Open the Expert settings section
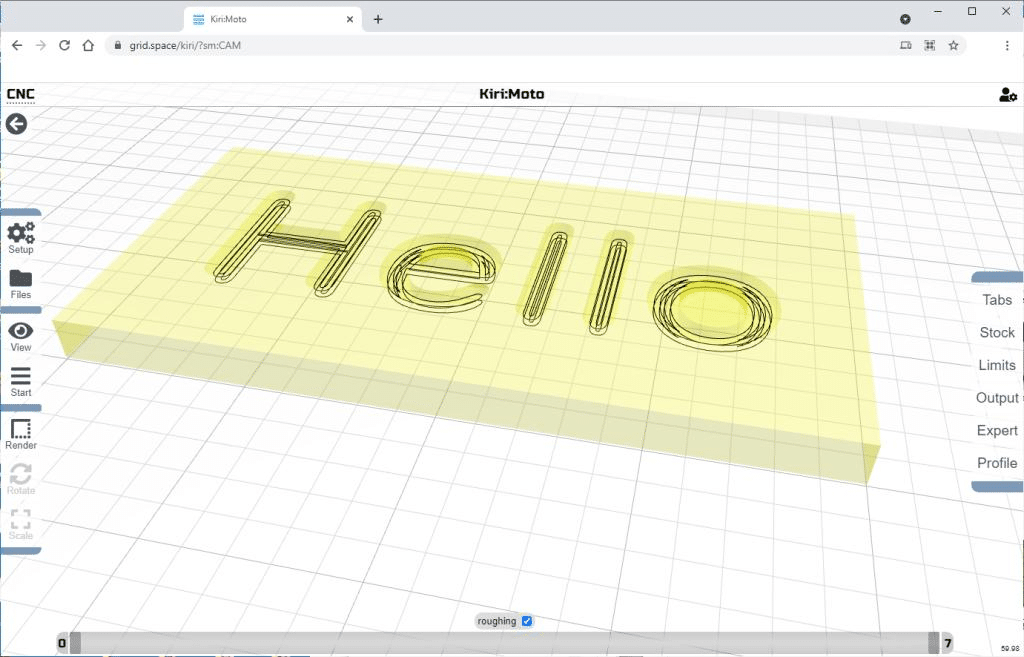This screenshot has height=657, width=1024. click(997, 431)
